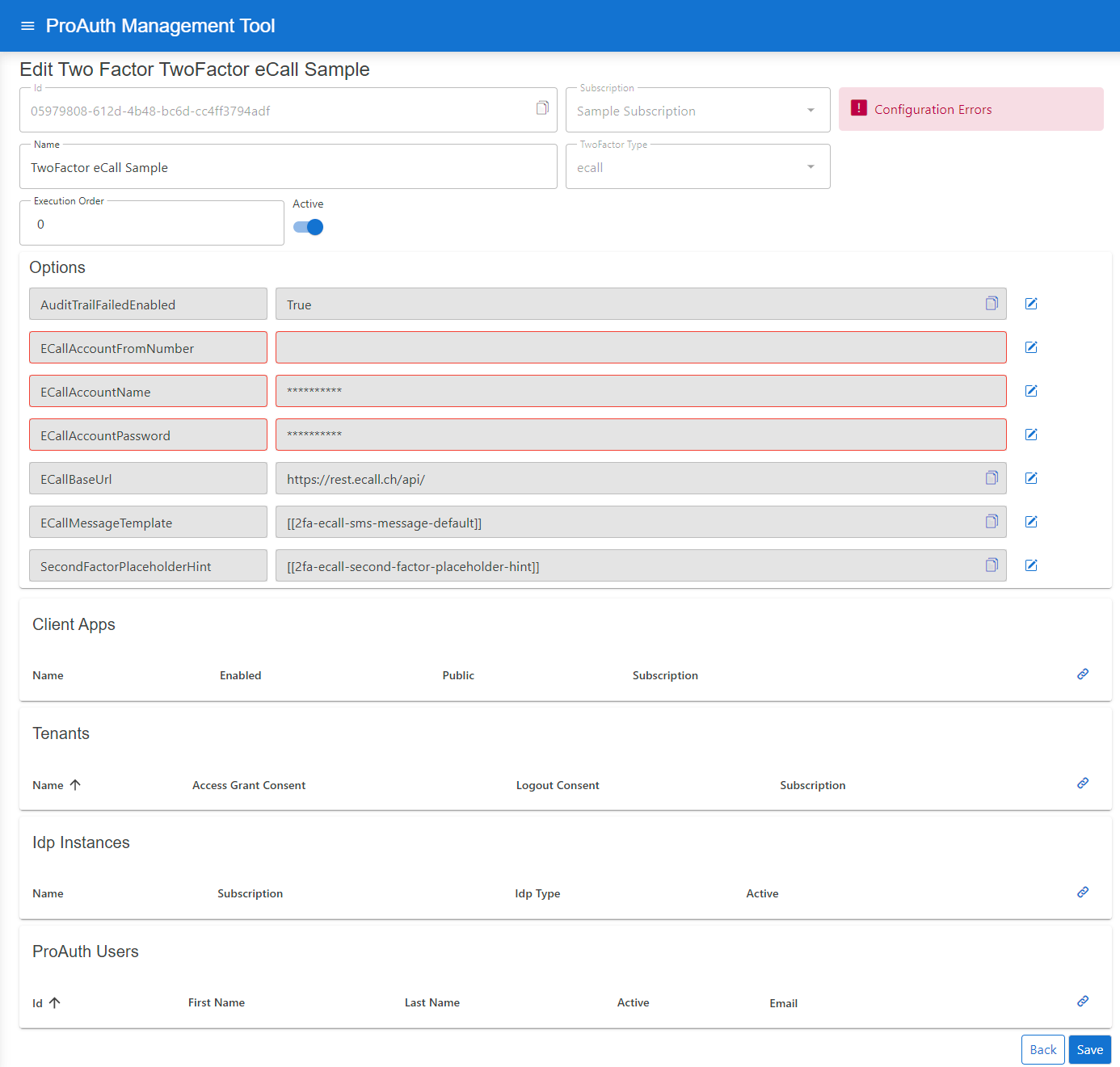This screenshot has height=1067, width=1120.
Task: Toggle the Active switch off
Action: pos(309,227)
